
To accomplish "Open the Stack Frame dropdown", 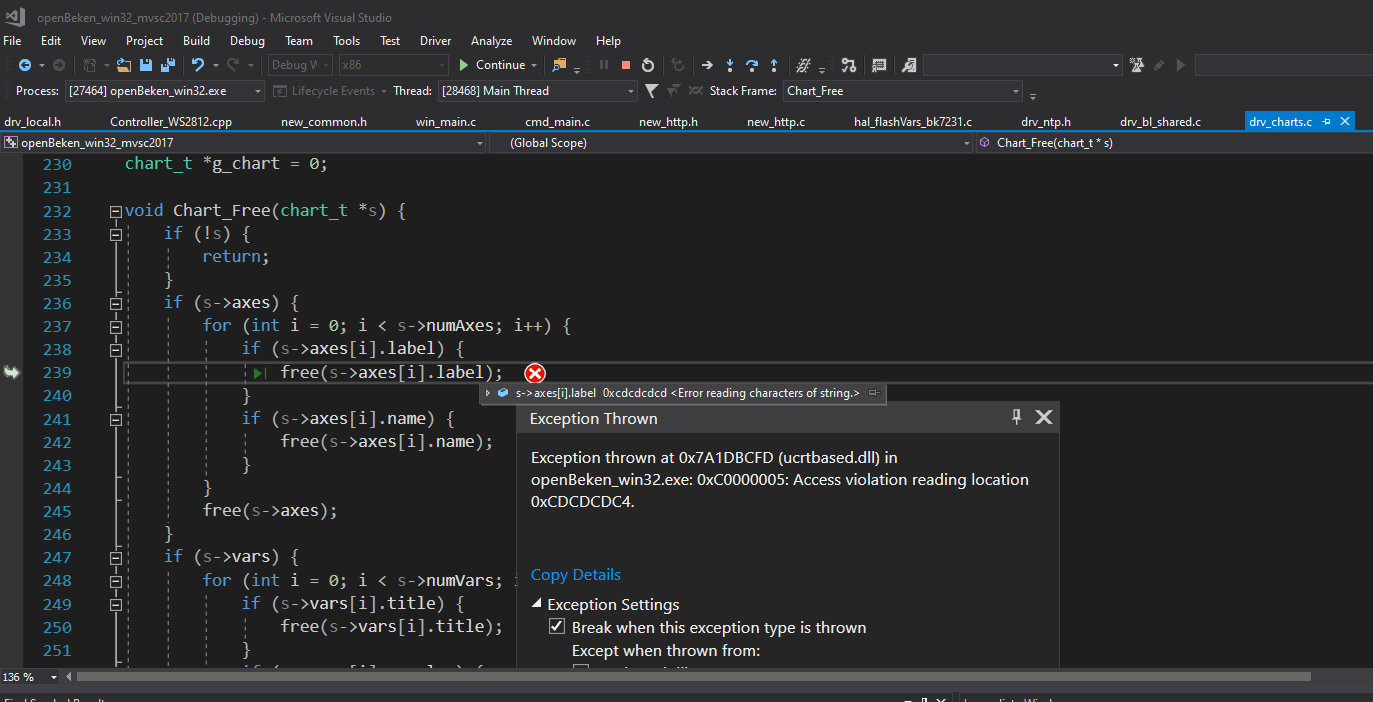I will [1016, 91].
